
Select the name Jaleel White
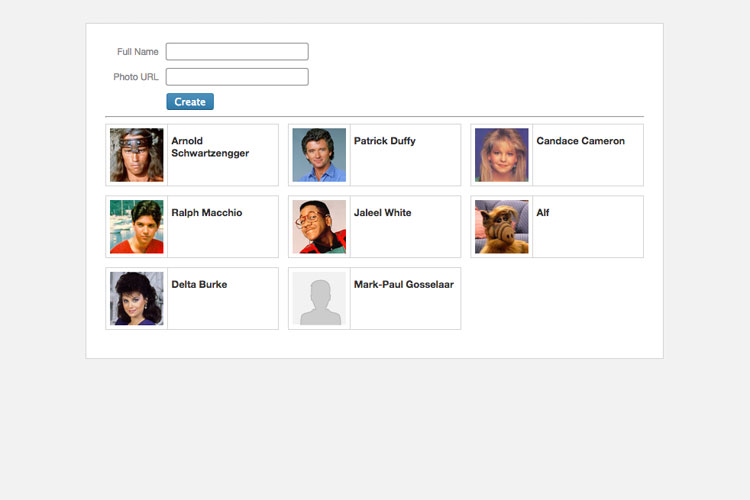pyautogui.click(x=382, y=212)
